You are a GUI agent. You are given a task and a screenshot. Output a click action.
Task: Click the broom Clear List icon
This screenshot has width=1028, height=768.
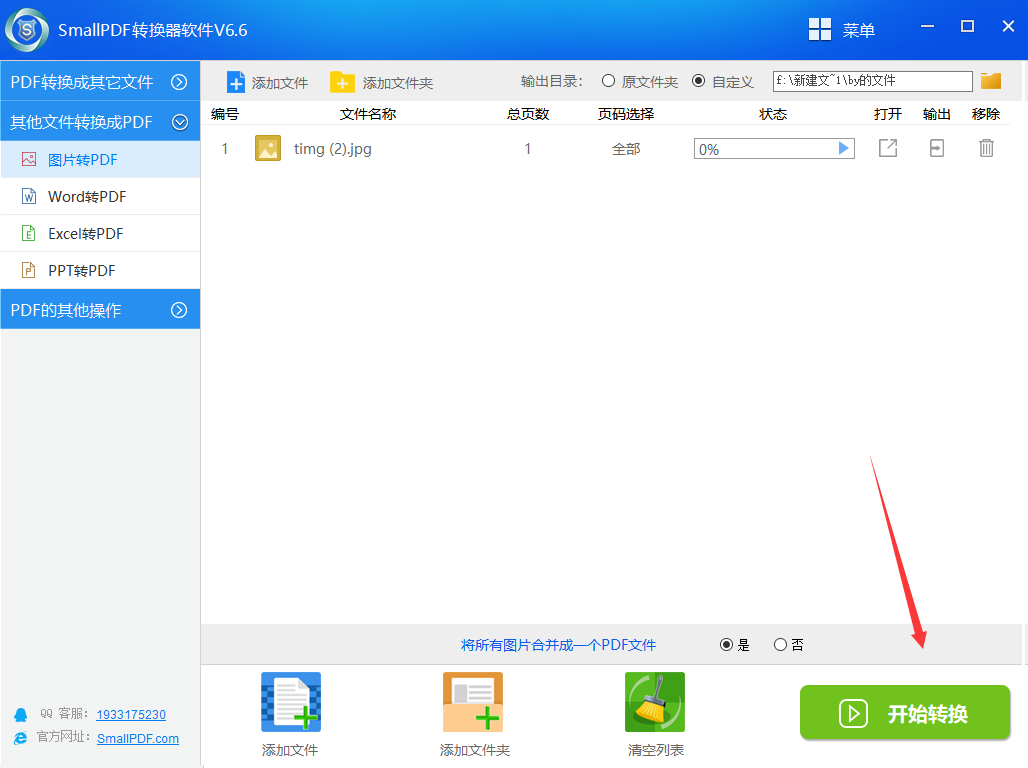coord(655,703)
